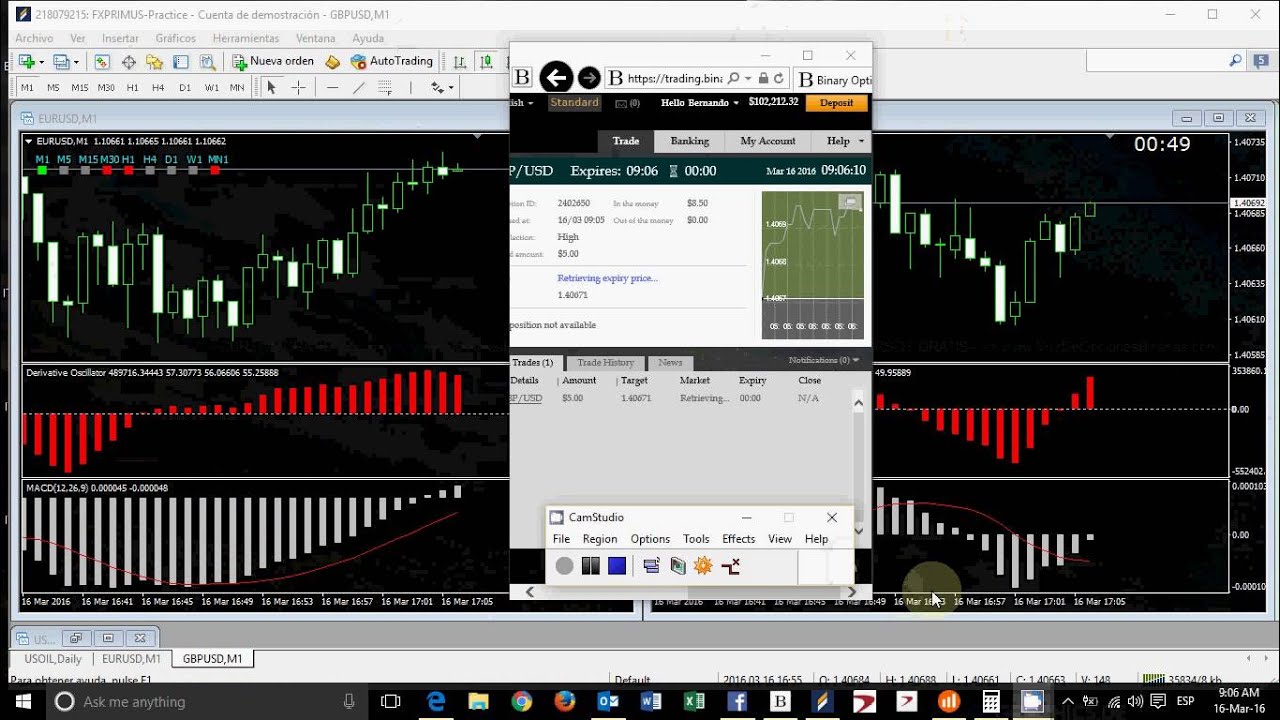Select the crosshair tool
Viewport: 1280px width, 720px height.
pos(298,87)
